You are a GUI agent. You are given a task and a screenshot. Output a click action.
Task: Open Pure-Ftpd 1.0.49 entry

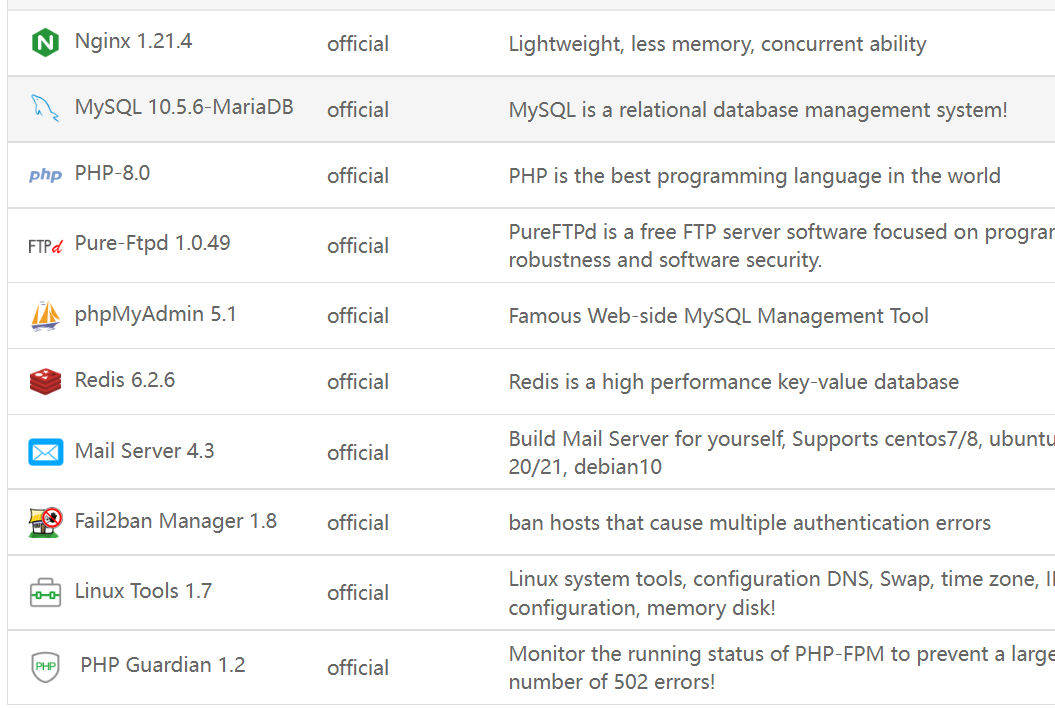[152, 243]
